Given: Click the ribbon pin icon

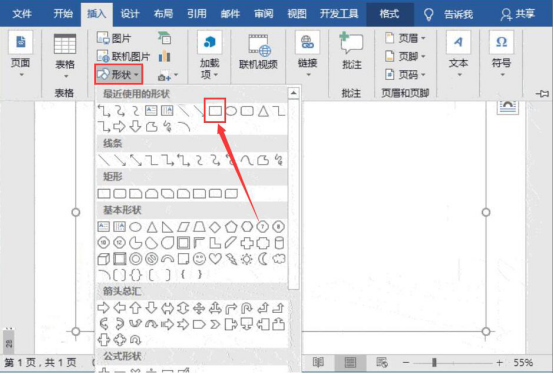Looking at the screenshot, I should tap(542, 94).
